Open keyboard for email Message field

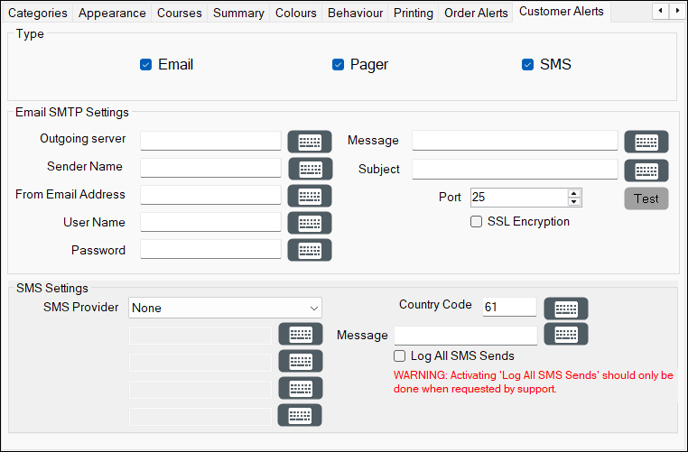pyautogui.click(x=646, y=142)
